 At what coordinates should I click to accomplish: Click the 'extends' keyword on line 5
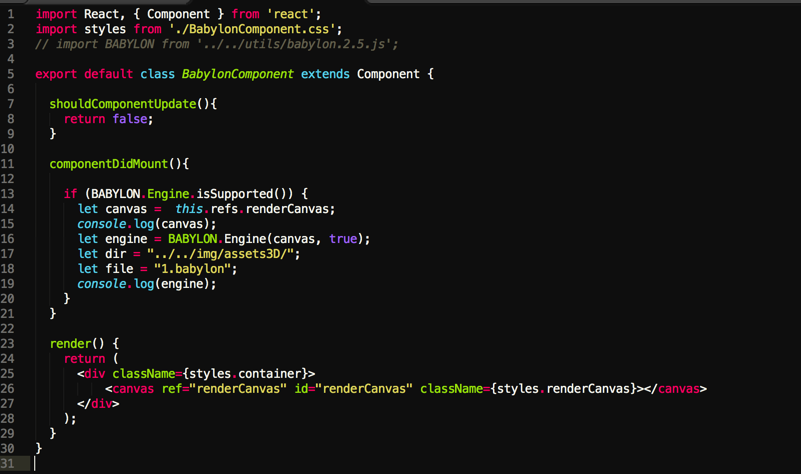click(x=325, y=74)
